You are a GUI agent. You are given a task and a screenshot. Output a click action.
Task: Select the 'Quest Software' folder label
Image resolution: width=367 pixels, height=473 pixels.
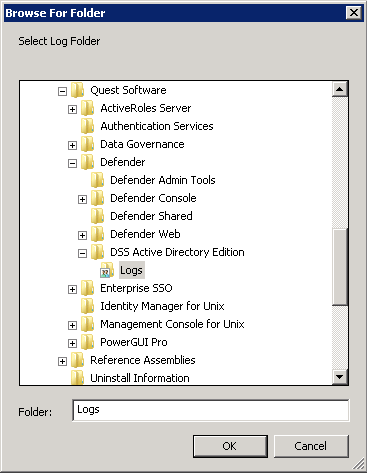pyautogui.click(x=128, y=90)
